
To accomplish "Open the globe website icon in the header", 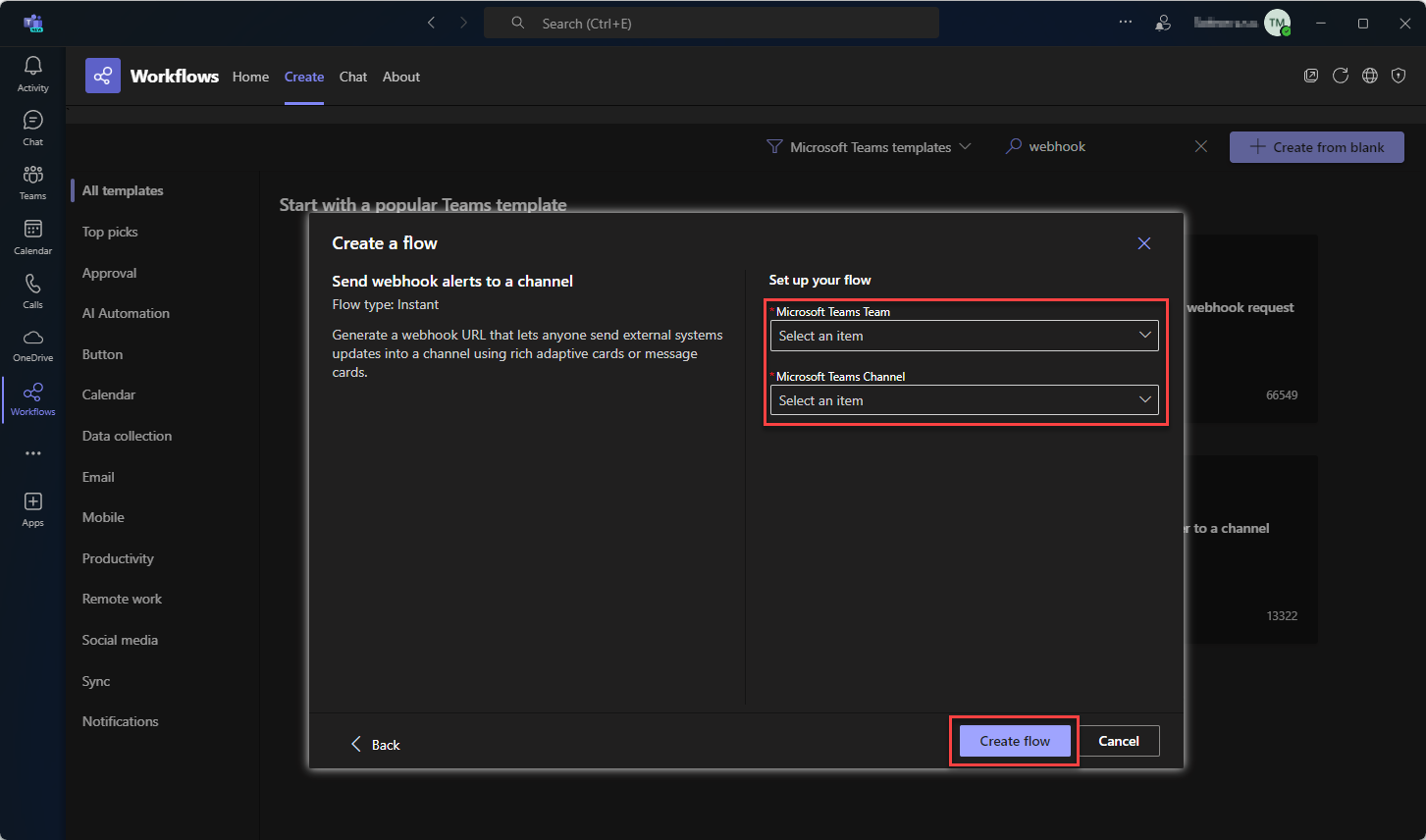I will click(x=1370, y=76).
